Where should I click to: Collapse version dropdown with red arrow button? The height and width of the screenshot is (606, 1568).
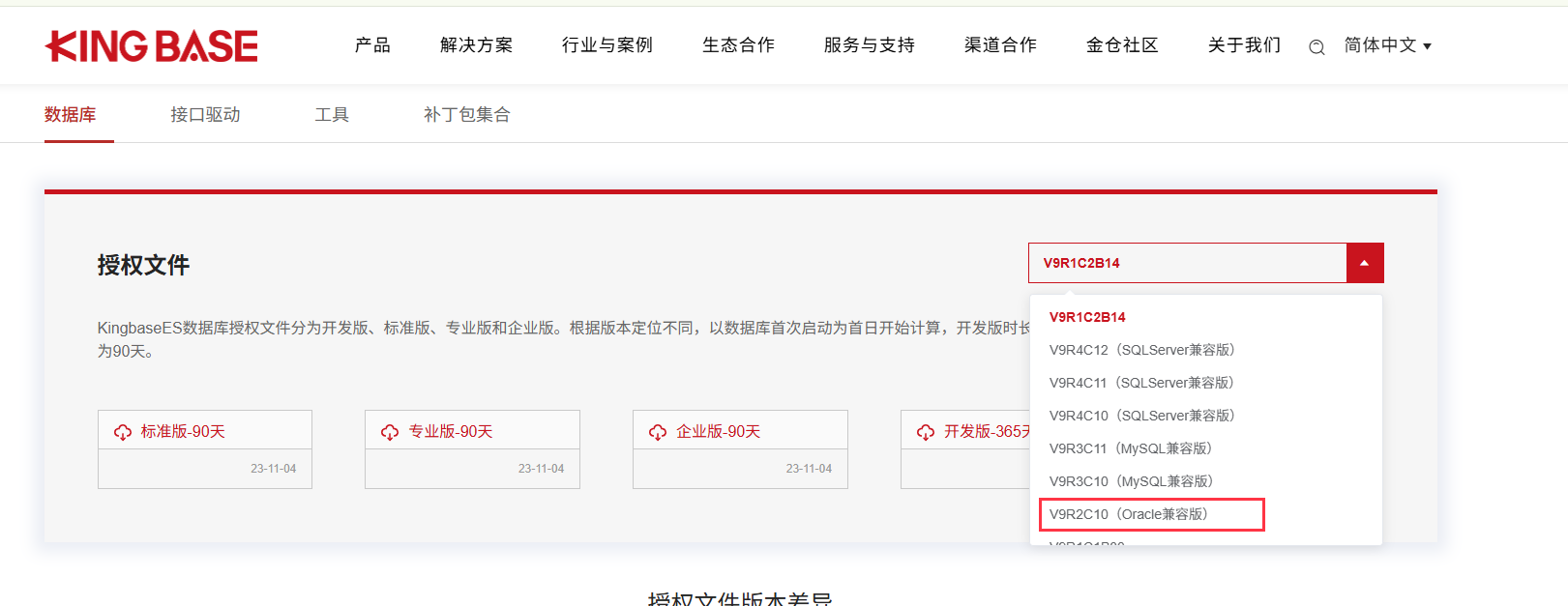pyautogui.click(x=1365, y=263)
